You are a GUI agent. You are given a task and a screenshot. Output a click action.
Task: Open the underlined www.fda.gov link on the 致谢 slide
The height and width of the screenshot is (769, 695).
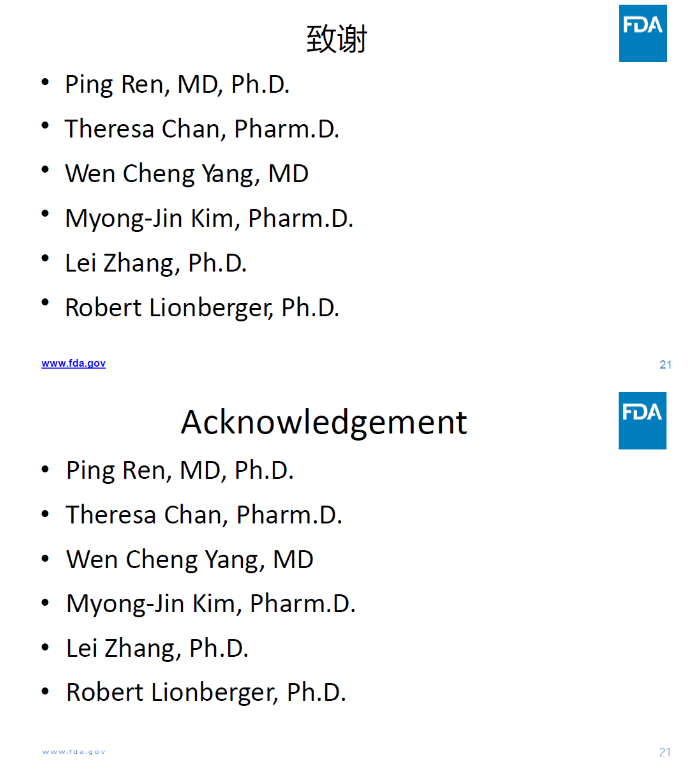[73, 363]
